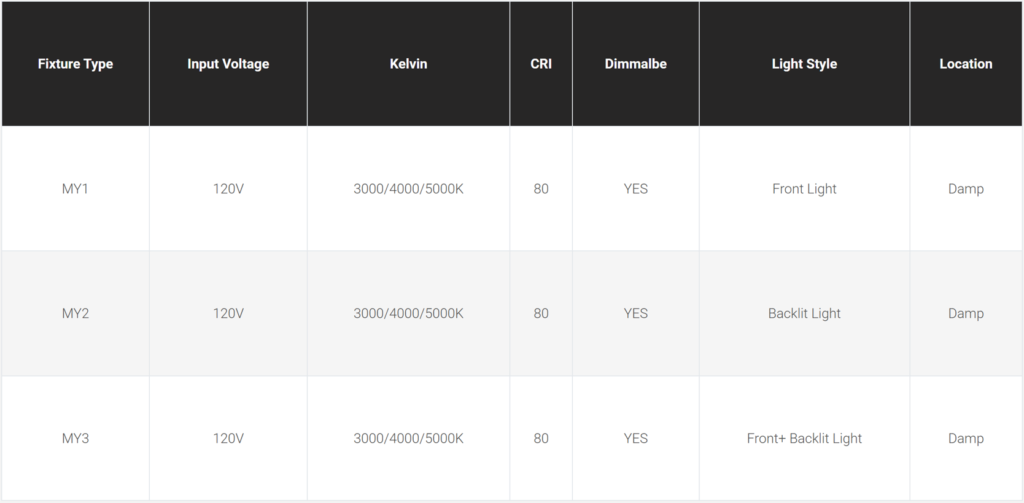
Task: Click the Light Style column header
Action: (804, 64)
